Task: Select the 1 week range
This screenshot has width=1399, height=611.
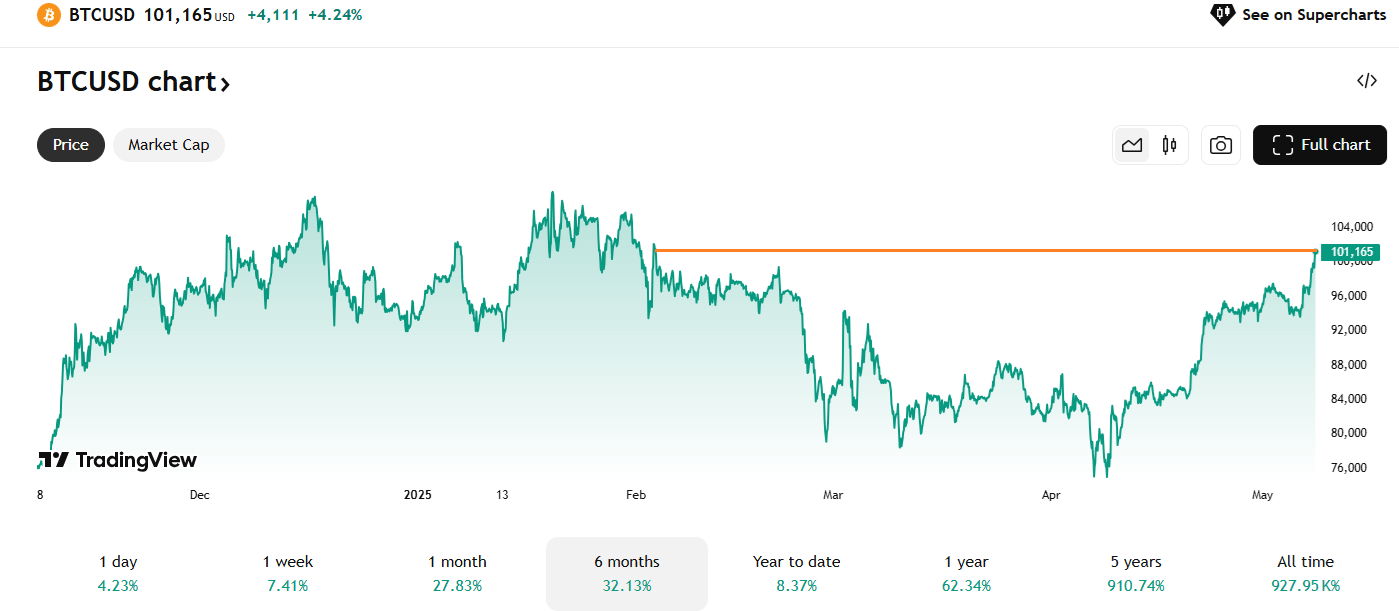Action: [288, 573]
